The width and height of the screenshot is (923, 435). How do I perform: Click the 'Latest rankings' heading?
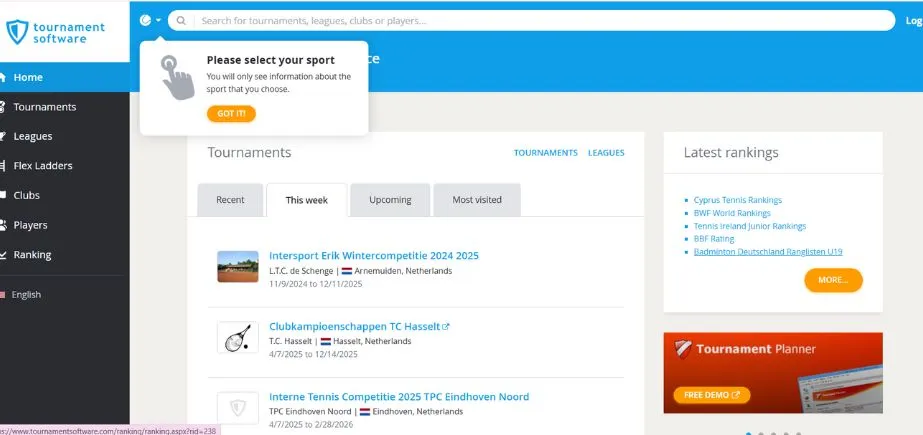point(731,152)
